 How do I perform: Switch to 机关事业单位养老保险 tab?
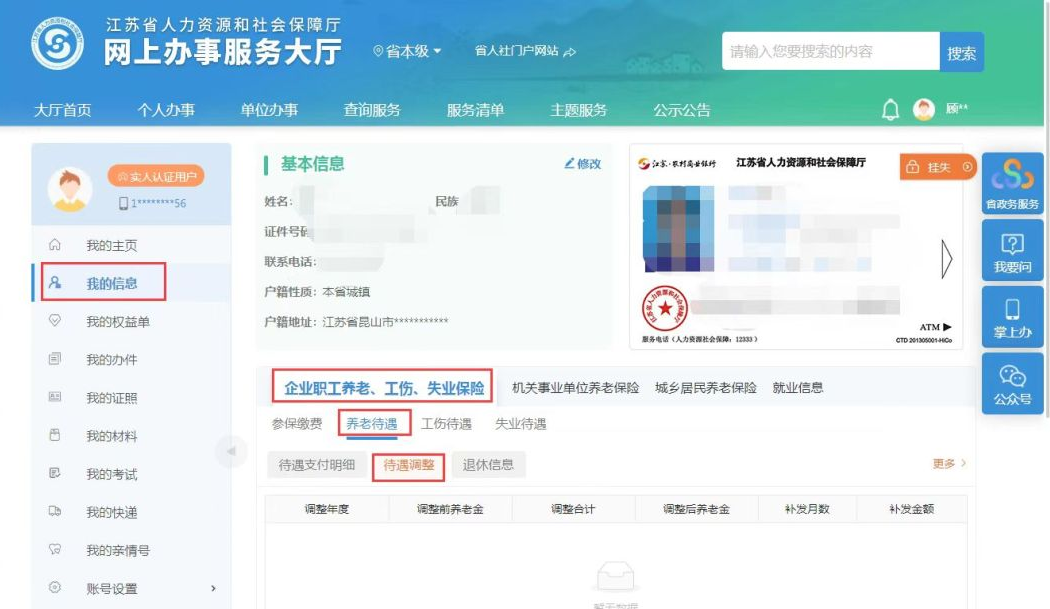(575, 388)
